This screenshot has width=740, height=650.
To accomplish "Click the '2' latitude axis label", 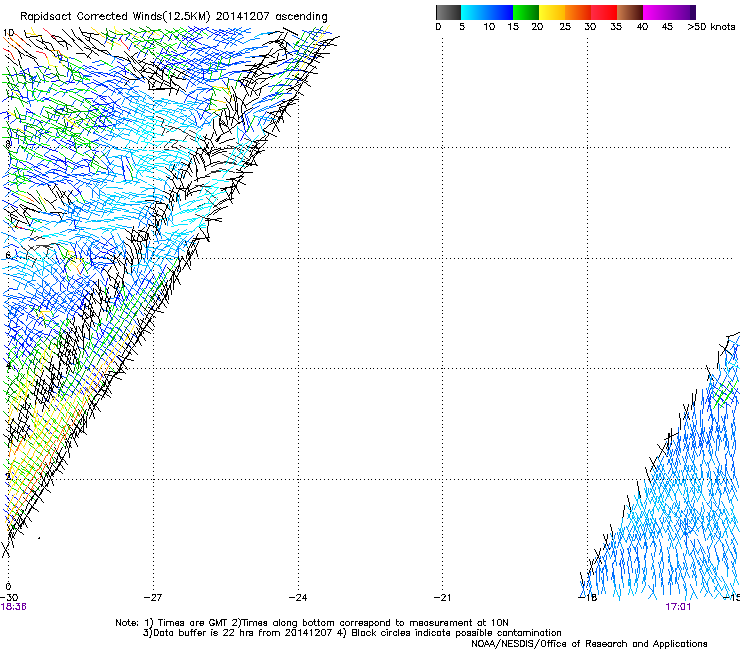I will coord(8,476).
